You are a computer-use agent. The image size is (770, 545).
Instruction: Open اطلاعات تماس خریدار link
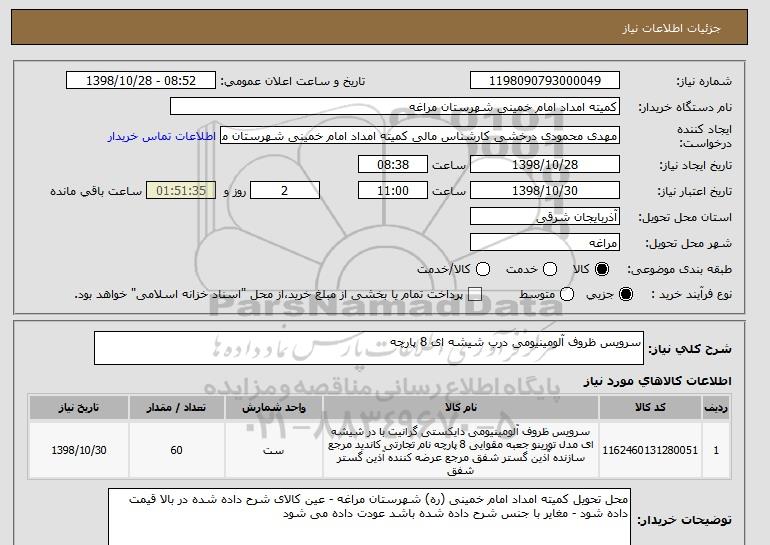(162, 136)
